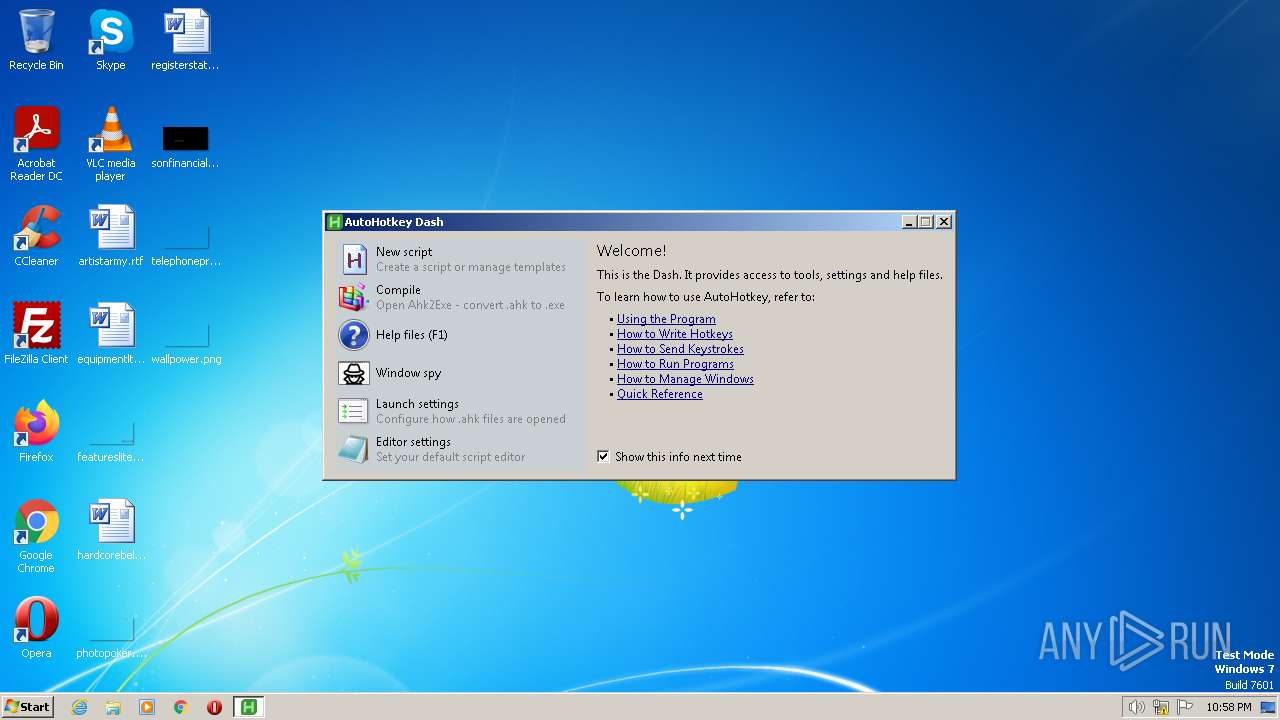Select the Recycle Bin desktop icon
Screen dimensions: 1280x720
[36, 40]
